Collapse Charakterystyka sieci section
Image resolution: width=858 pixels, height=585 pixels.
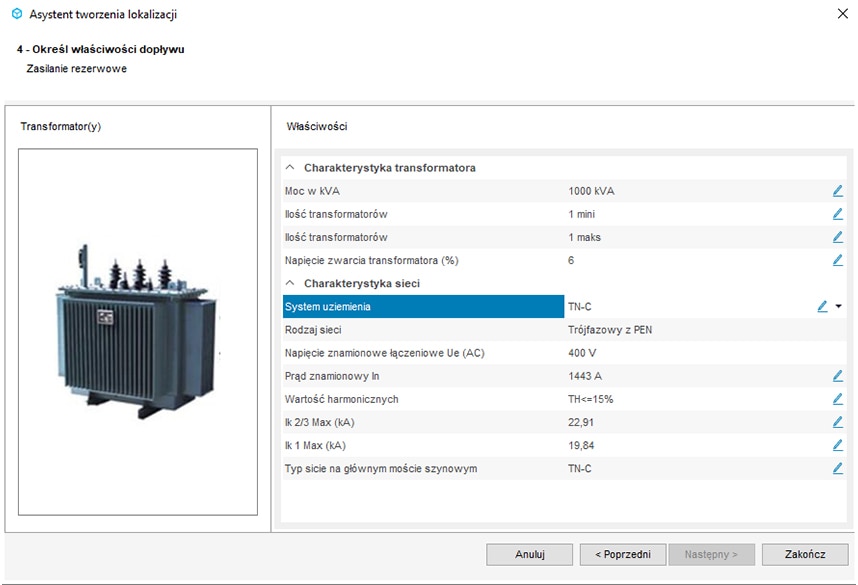tap(290, 284)
